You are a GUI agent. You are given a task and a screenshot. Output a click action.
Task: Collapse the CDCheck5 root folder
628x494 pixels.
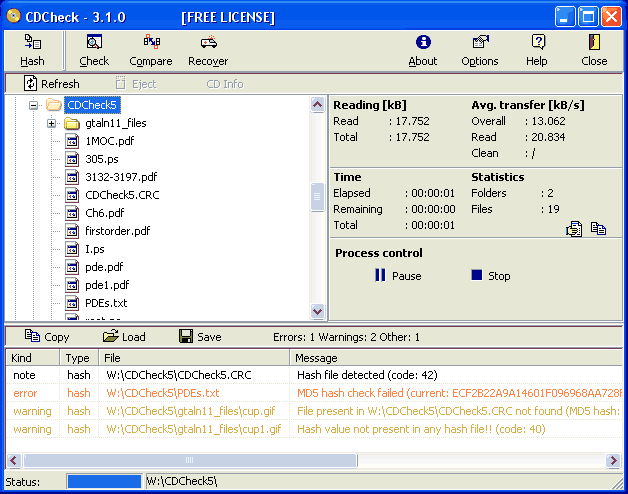(x=33, y=105)
